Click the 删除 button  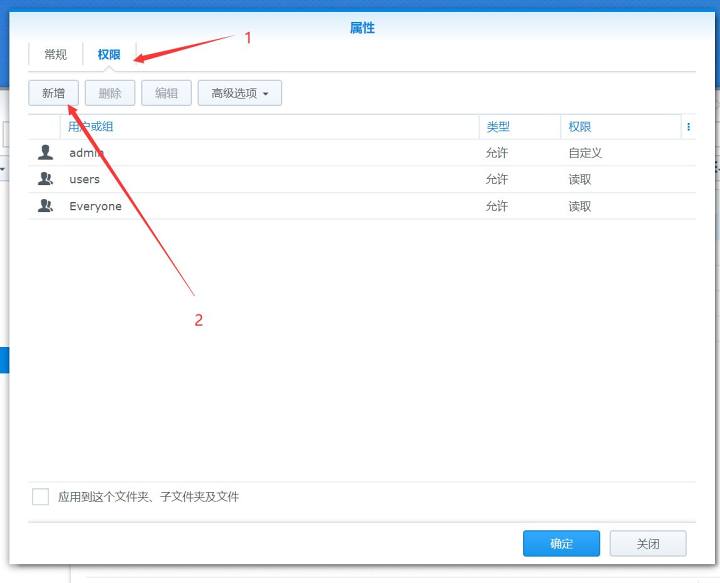[110, 93]
